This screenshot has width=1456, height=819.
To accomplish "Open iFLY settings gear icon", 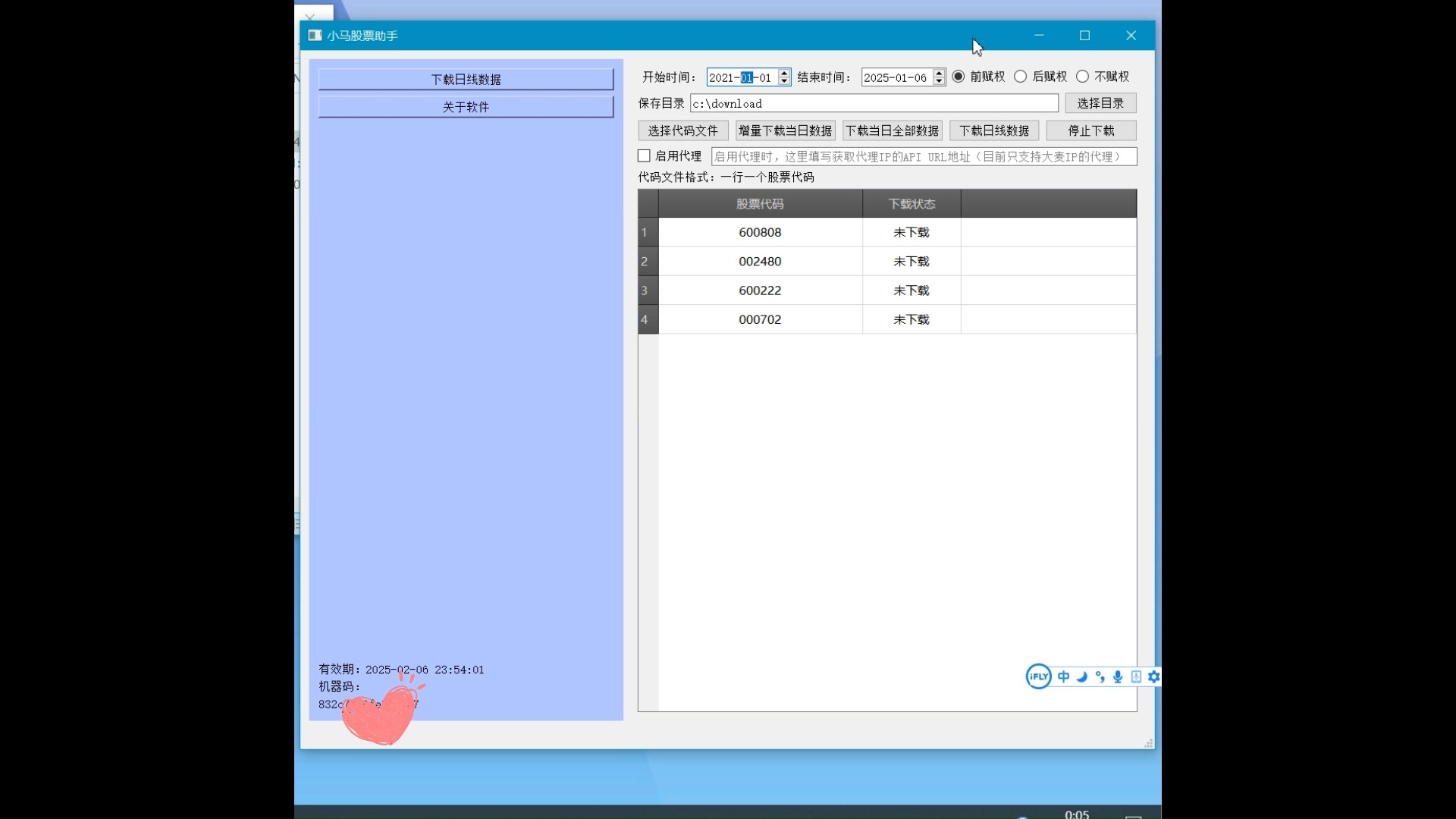I will point(1154,676).
